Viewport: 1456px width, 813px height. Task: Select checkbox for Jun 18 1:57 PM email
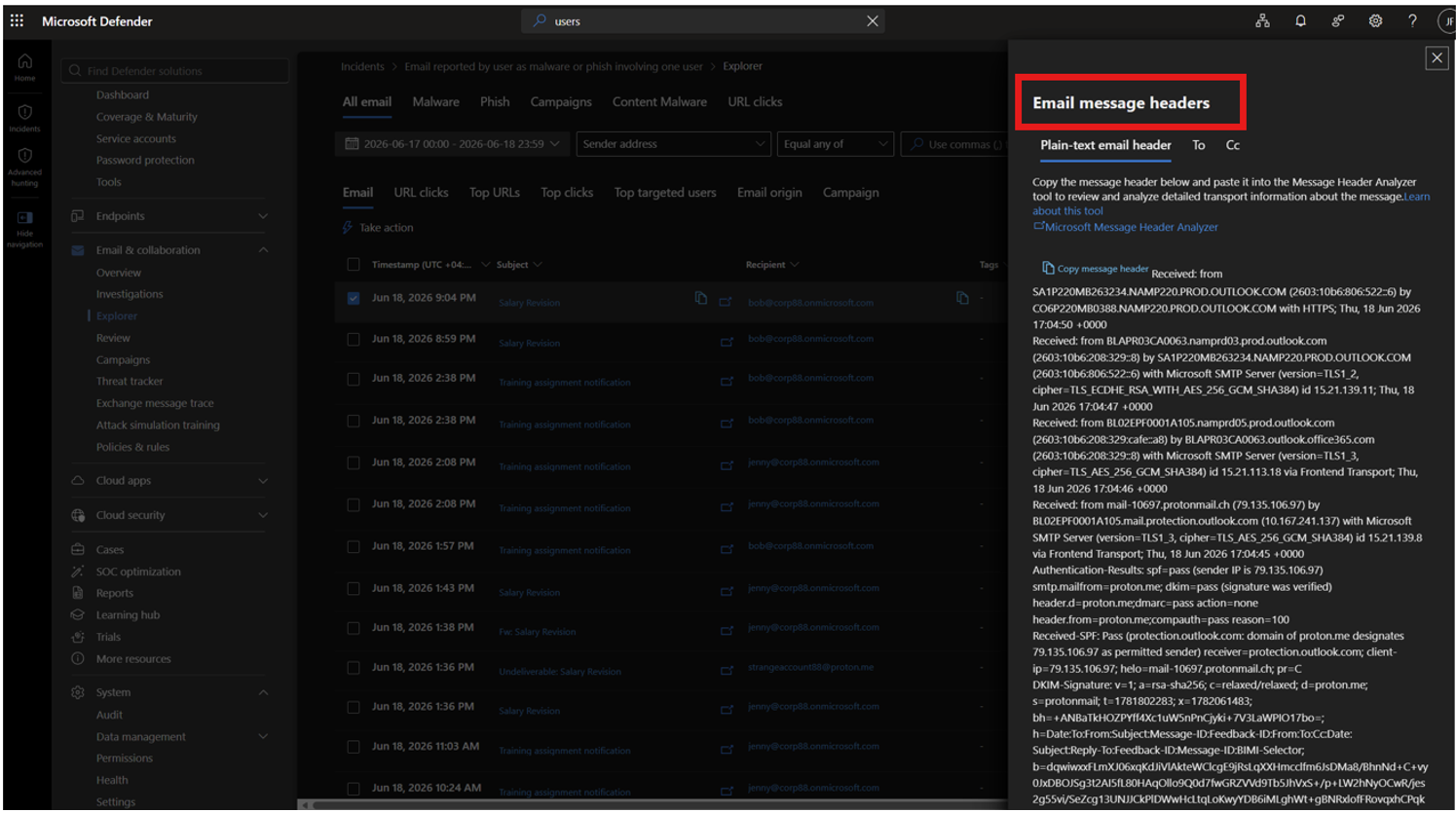coord(354,546)
